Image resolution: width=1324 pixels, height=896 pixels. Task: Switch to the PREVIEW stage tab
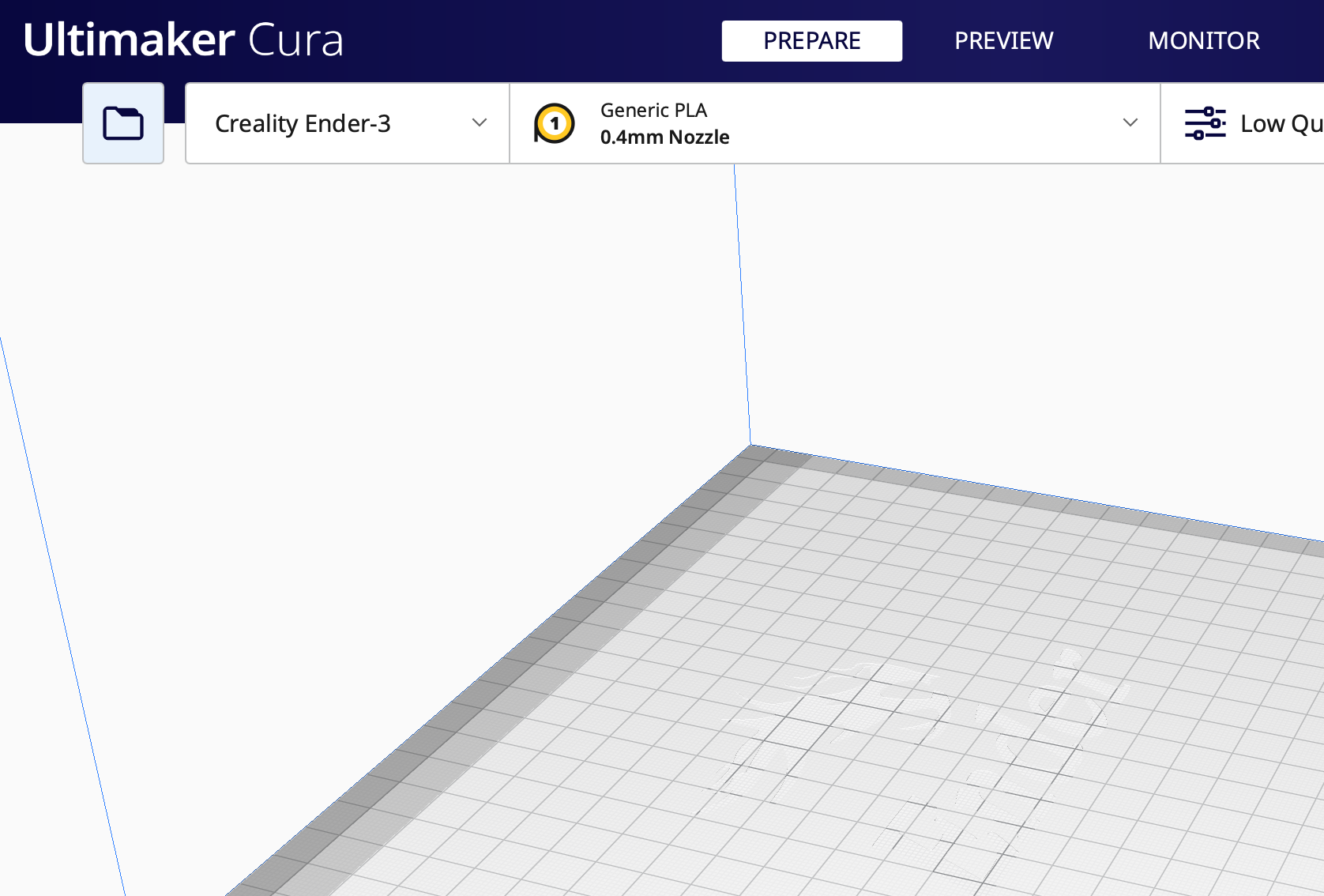1004,41
